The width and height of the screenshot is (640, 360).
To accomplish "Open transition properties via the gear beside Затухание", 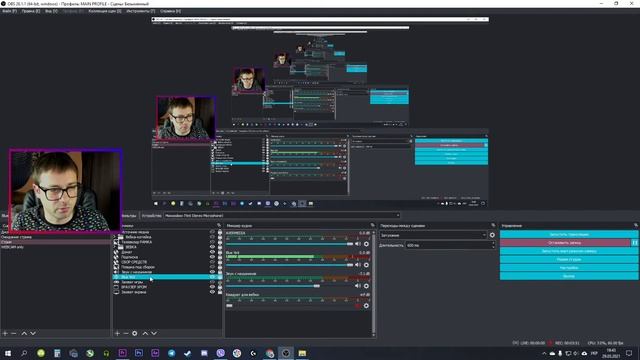I will pos(492,235).
